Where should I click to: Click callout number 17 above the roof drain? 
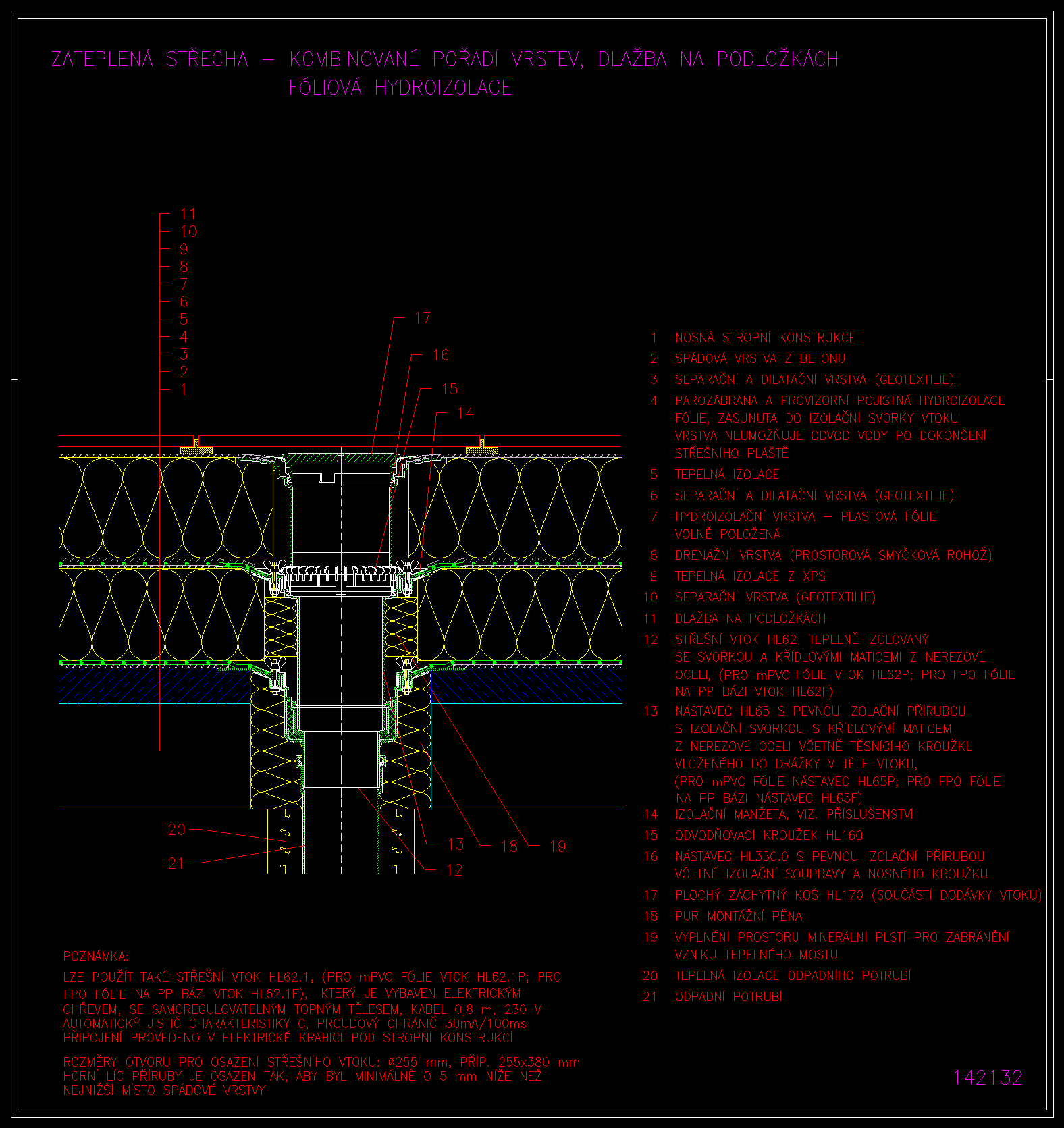coord(423,318)
